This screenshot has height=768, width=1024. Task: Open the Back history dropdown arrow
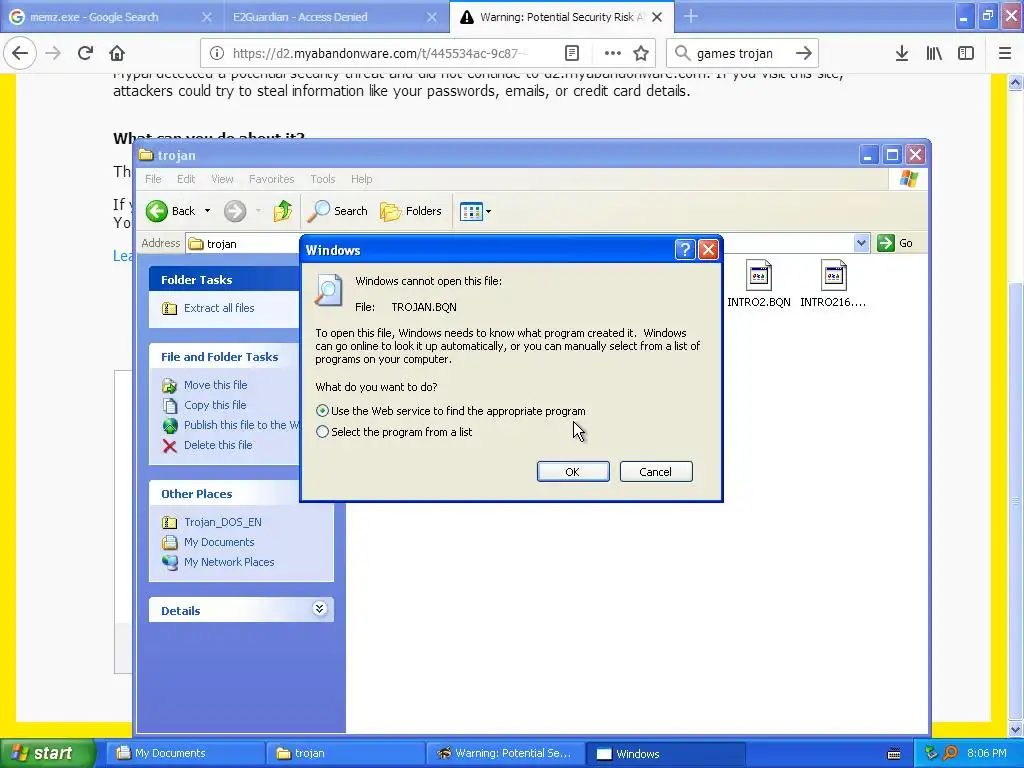click(x=207, y=211)
